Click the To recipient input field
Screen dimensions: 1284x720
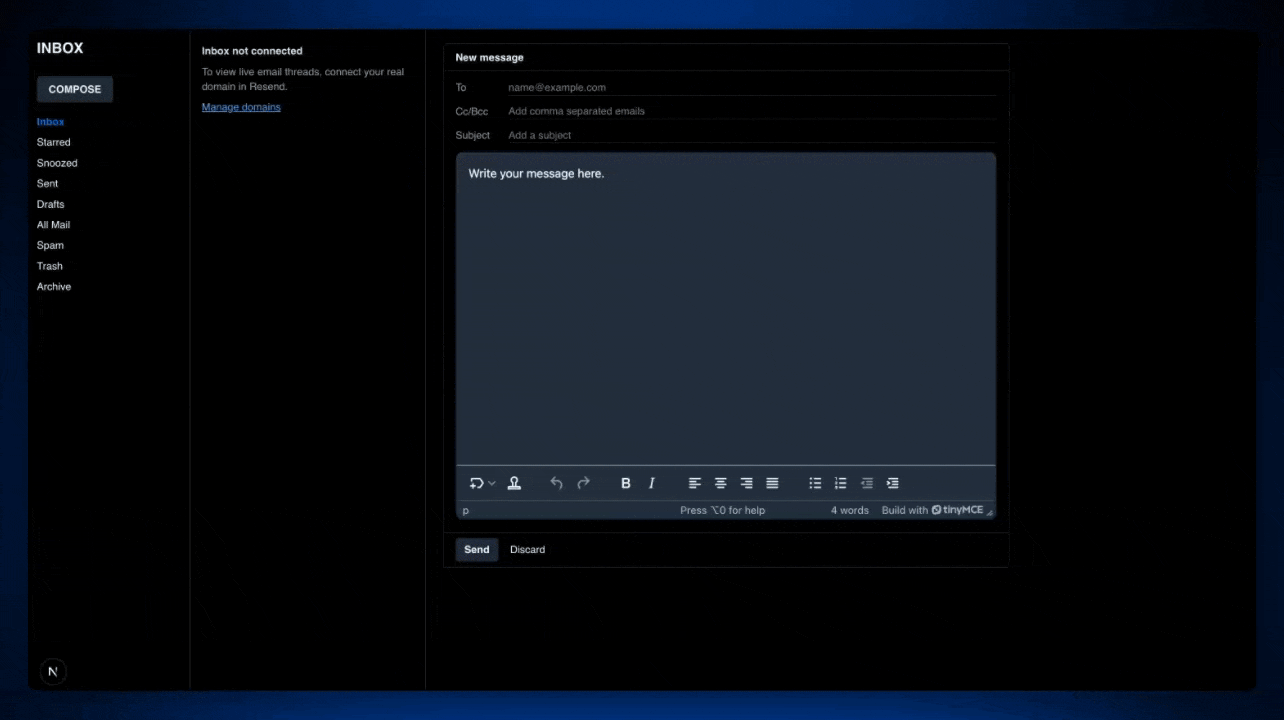[700, 87]
